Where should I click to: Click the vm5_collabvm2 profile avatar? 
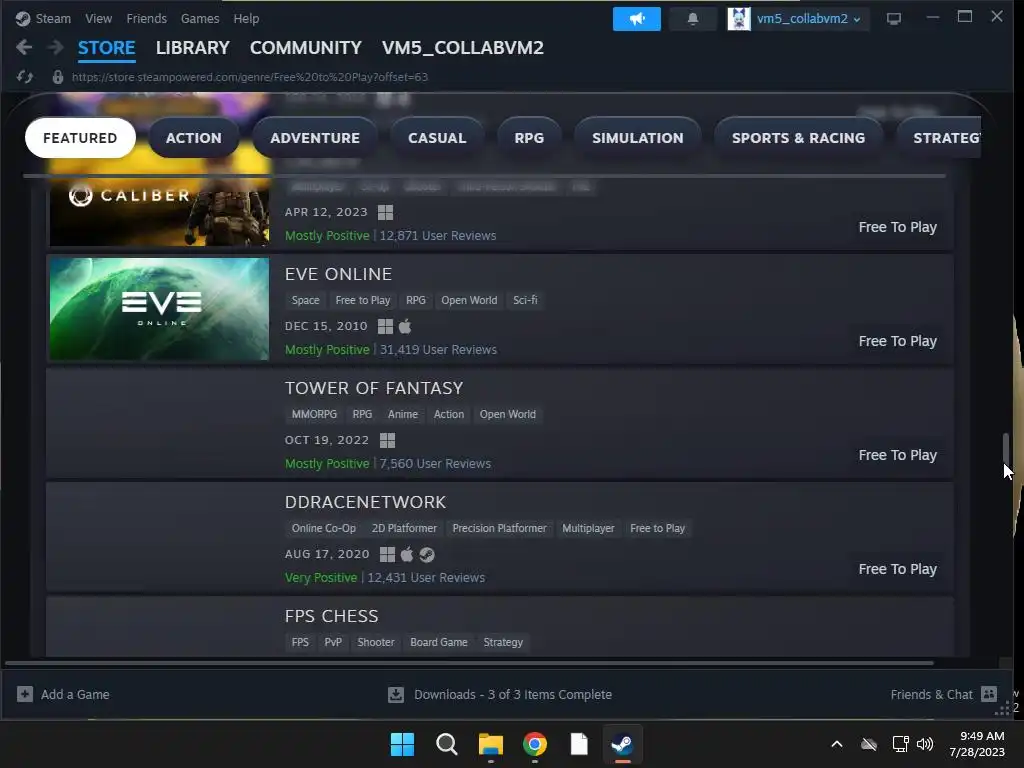(739, 19)
